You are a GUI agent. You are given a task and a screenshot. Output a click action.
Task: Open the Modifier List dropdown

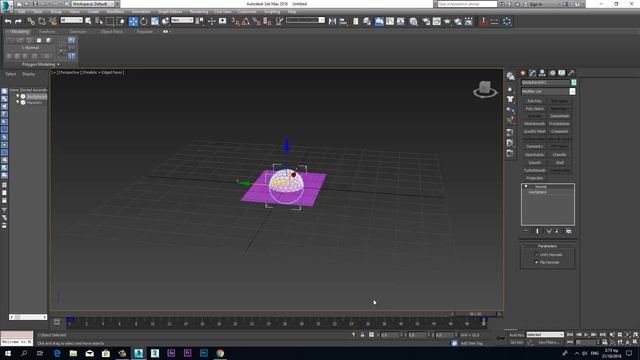(x=572, y=91)
